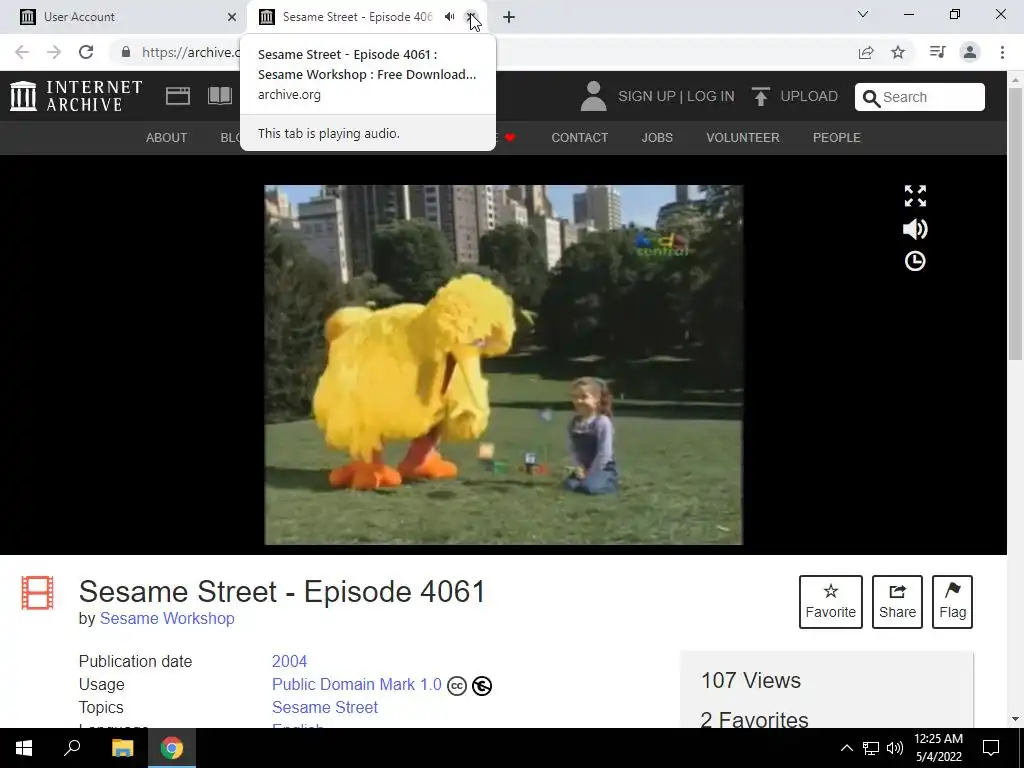
Task: Open the playback speed clock icon
Action: tap(915, 261)
